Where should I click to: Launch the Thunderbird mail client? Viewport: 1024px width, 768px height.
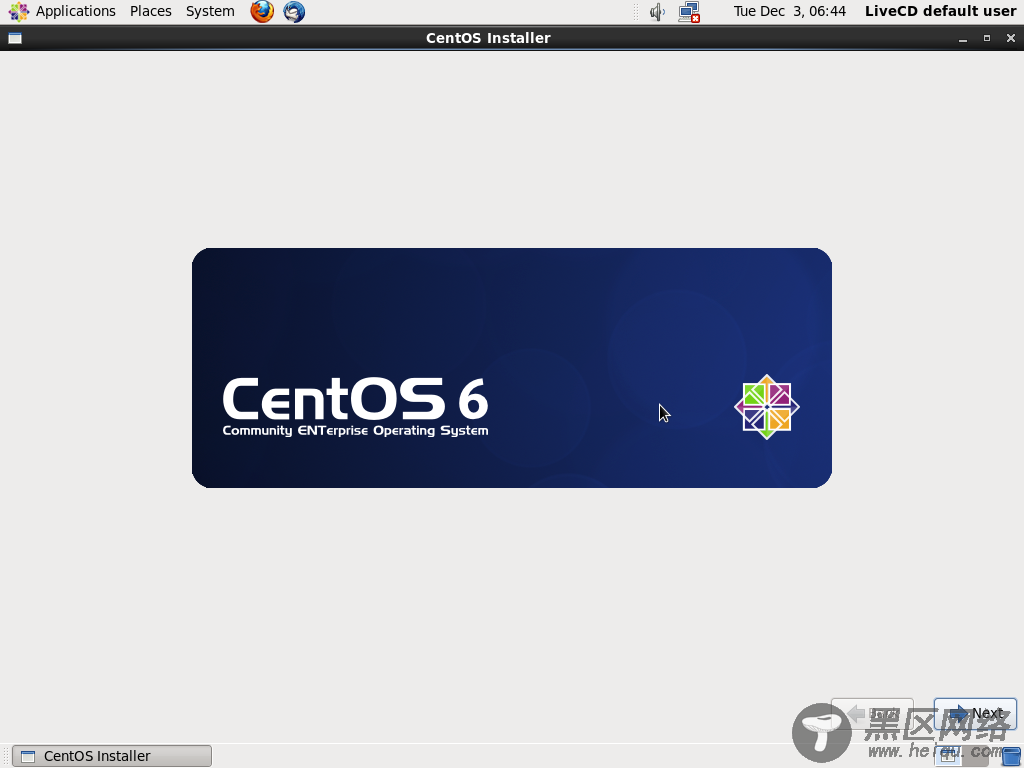tap(294, 11)
